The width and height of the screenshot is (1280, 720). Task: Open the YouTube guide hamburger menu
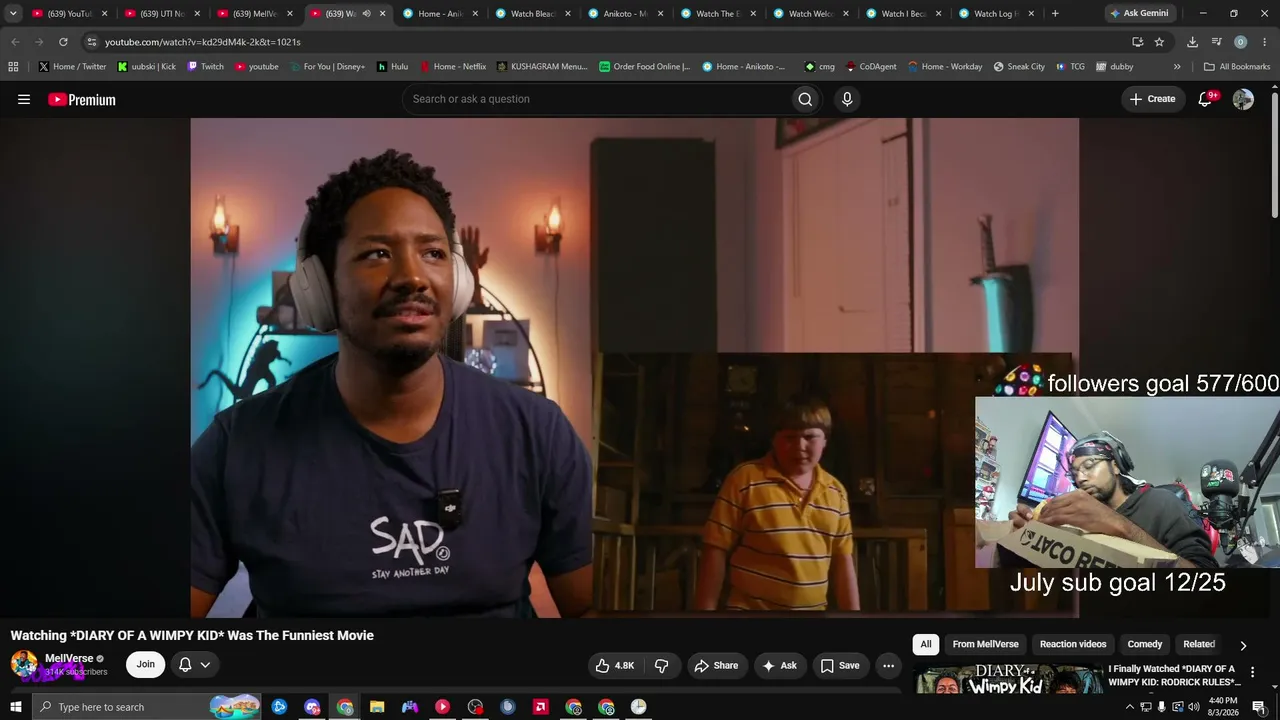(24, 99)
